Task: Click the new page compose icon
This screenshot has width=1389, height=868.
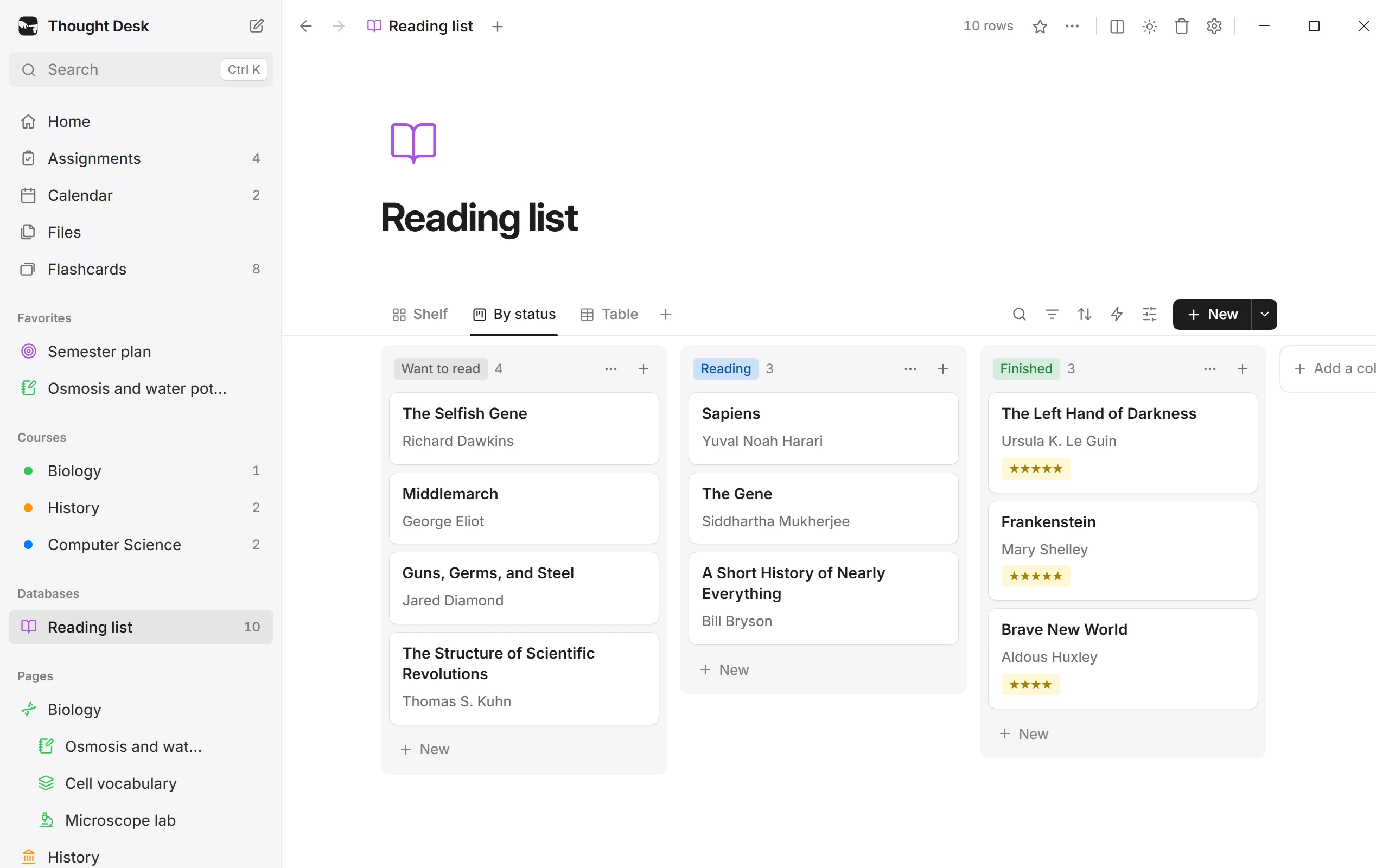Action: pos(256,26)
